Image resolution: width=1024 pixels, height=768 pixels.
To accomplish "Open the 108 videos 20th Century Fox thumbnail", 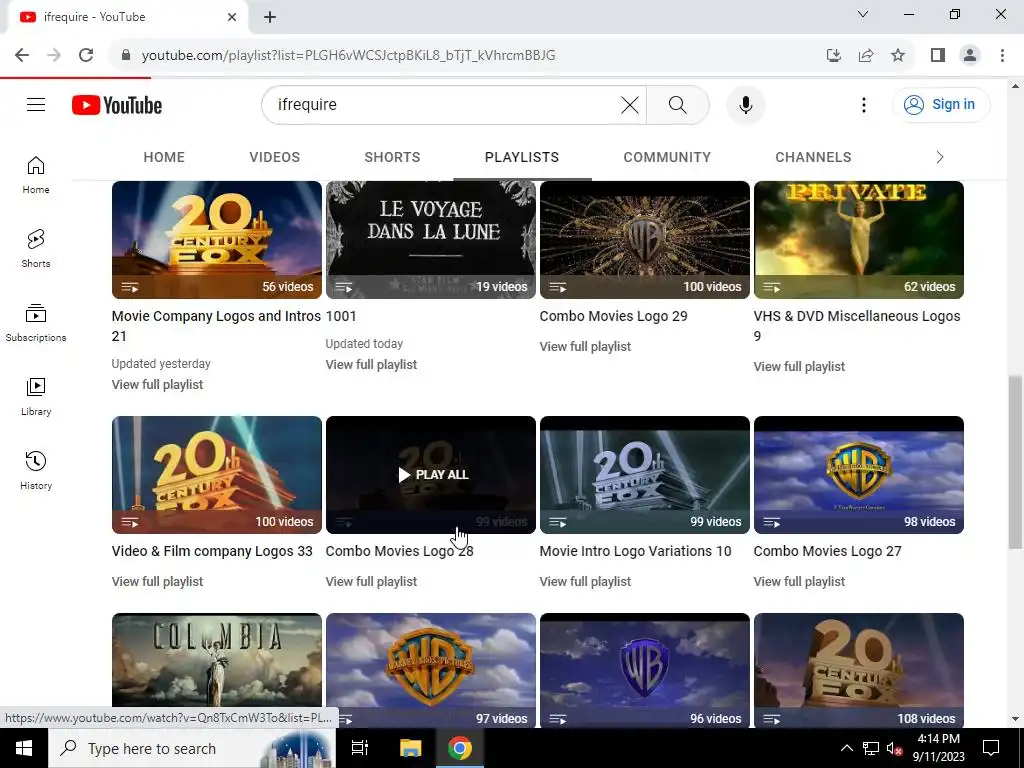I will 859,669.
